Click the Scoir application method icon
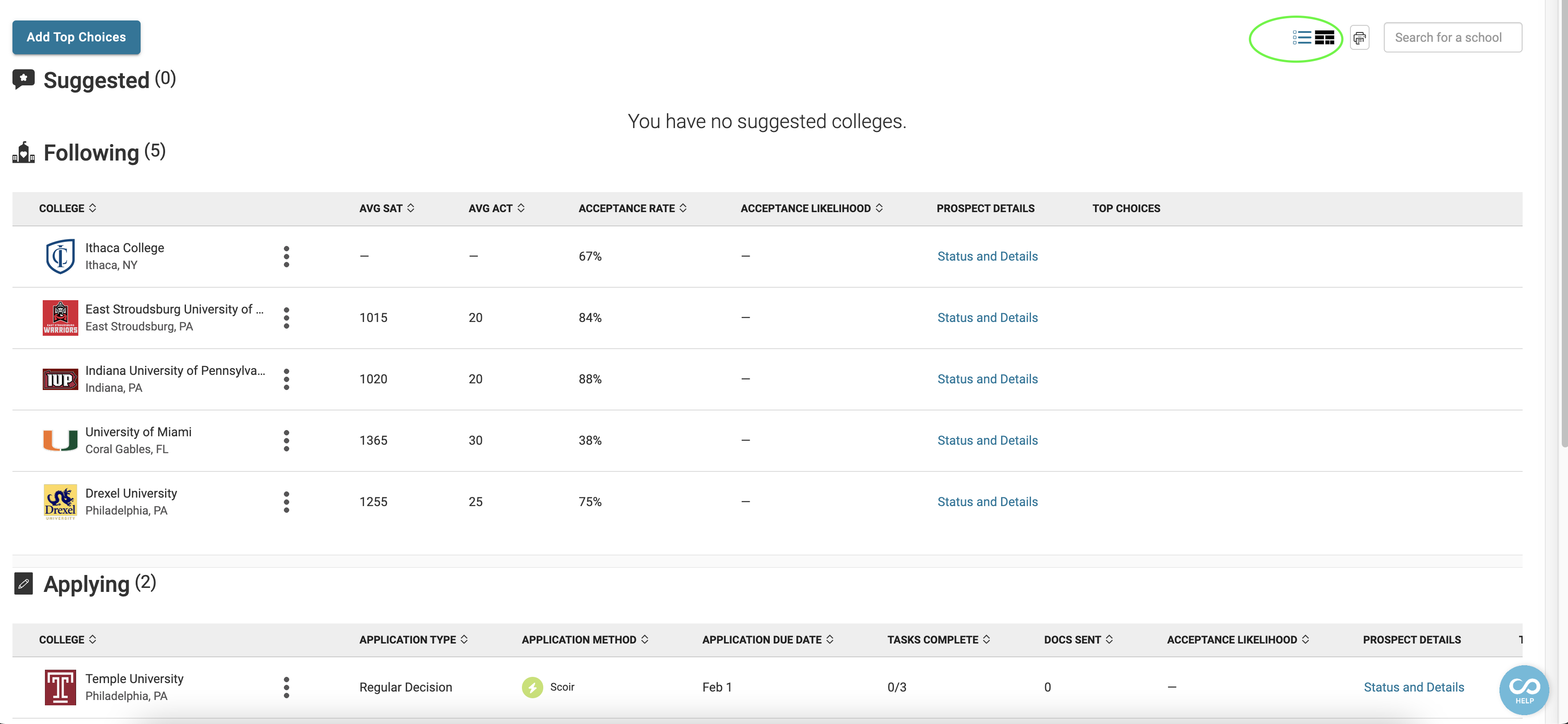Screen dimensions: 1568x724 click(x=532, y=688)
